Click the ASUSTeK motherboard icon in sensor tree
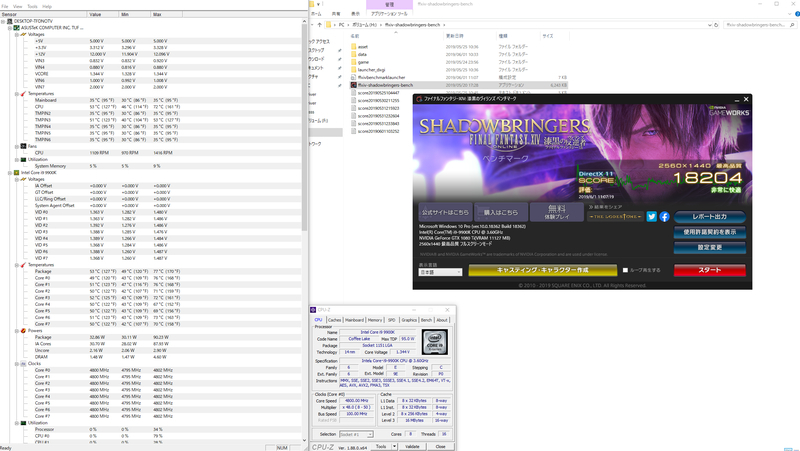 coord(16,28)
